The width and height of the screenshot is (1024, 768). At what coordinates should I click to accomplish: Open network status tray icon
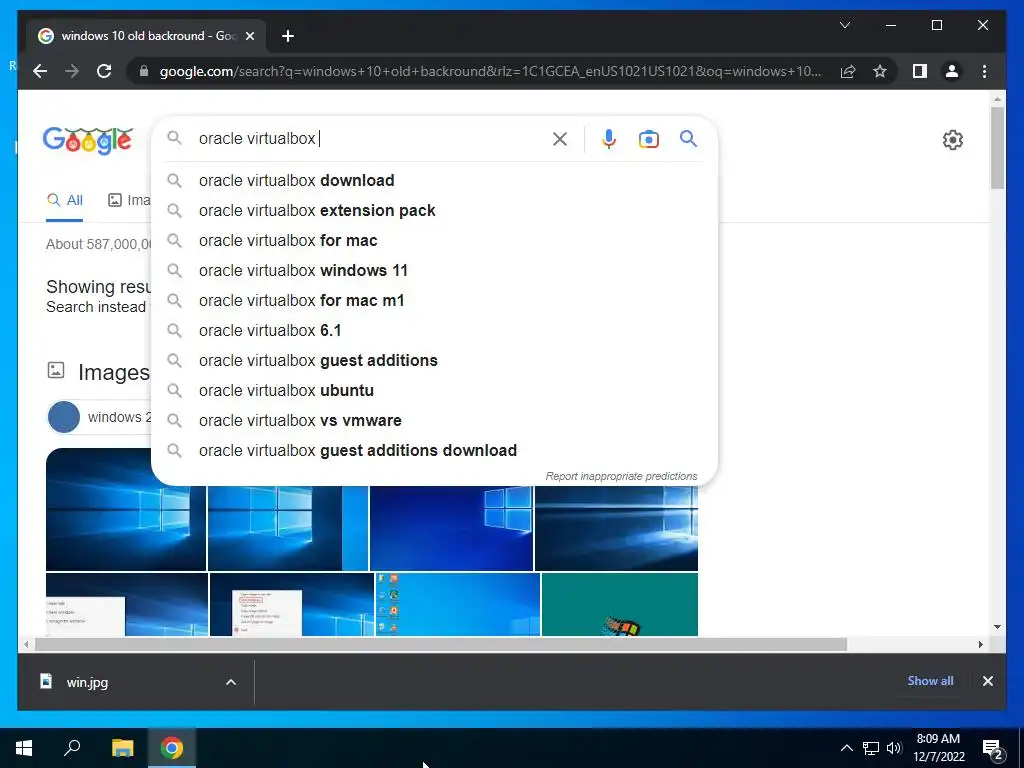[x=871, y=748]
